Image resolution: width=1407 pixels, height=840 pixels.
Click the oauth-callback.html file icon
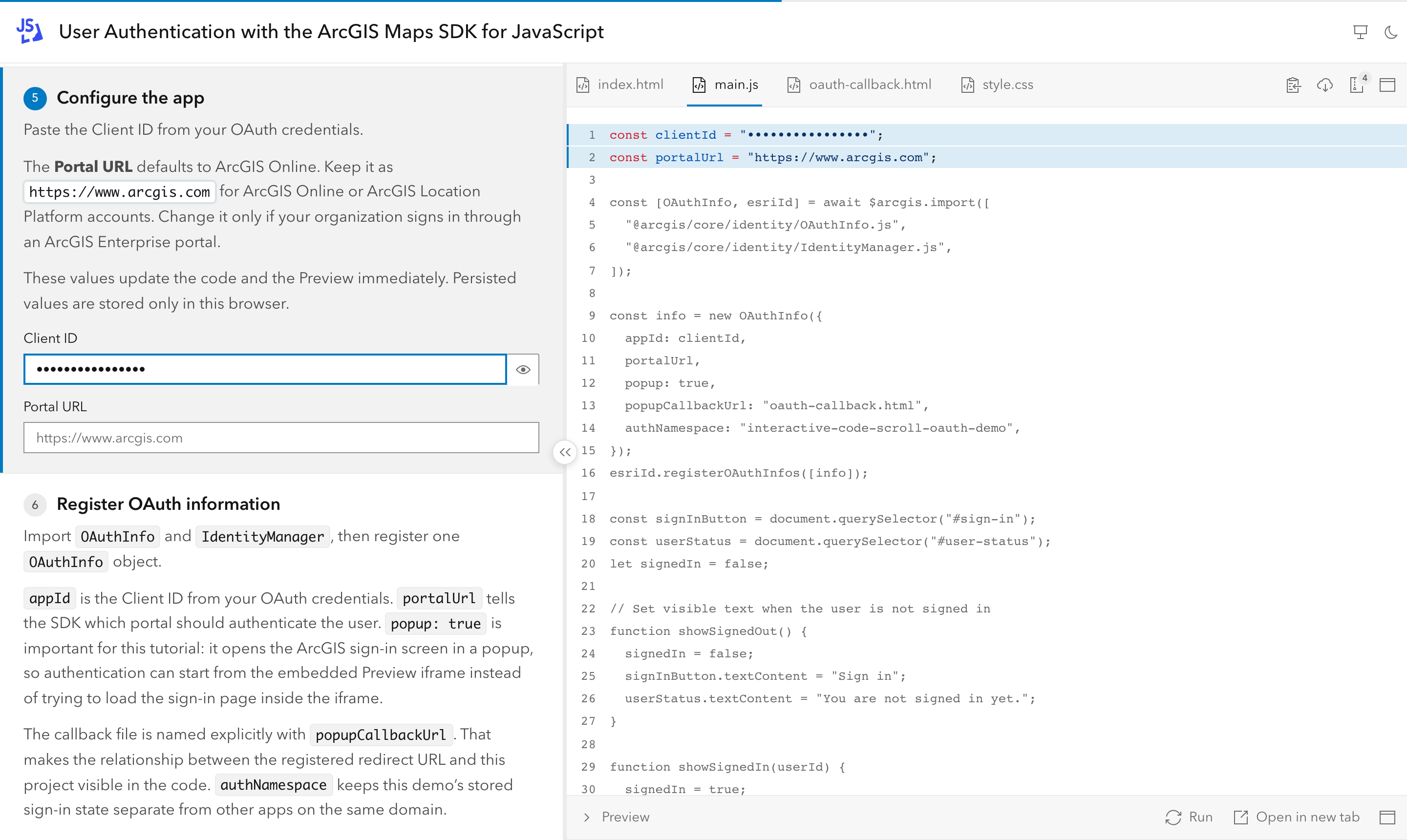tap(794, 85)
